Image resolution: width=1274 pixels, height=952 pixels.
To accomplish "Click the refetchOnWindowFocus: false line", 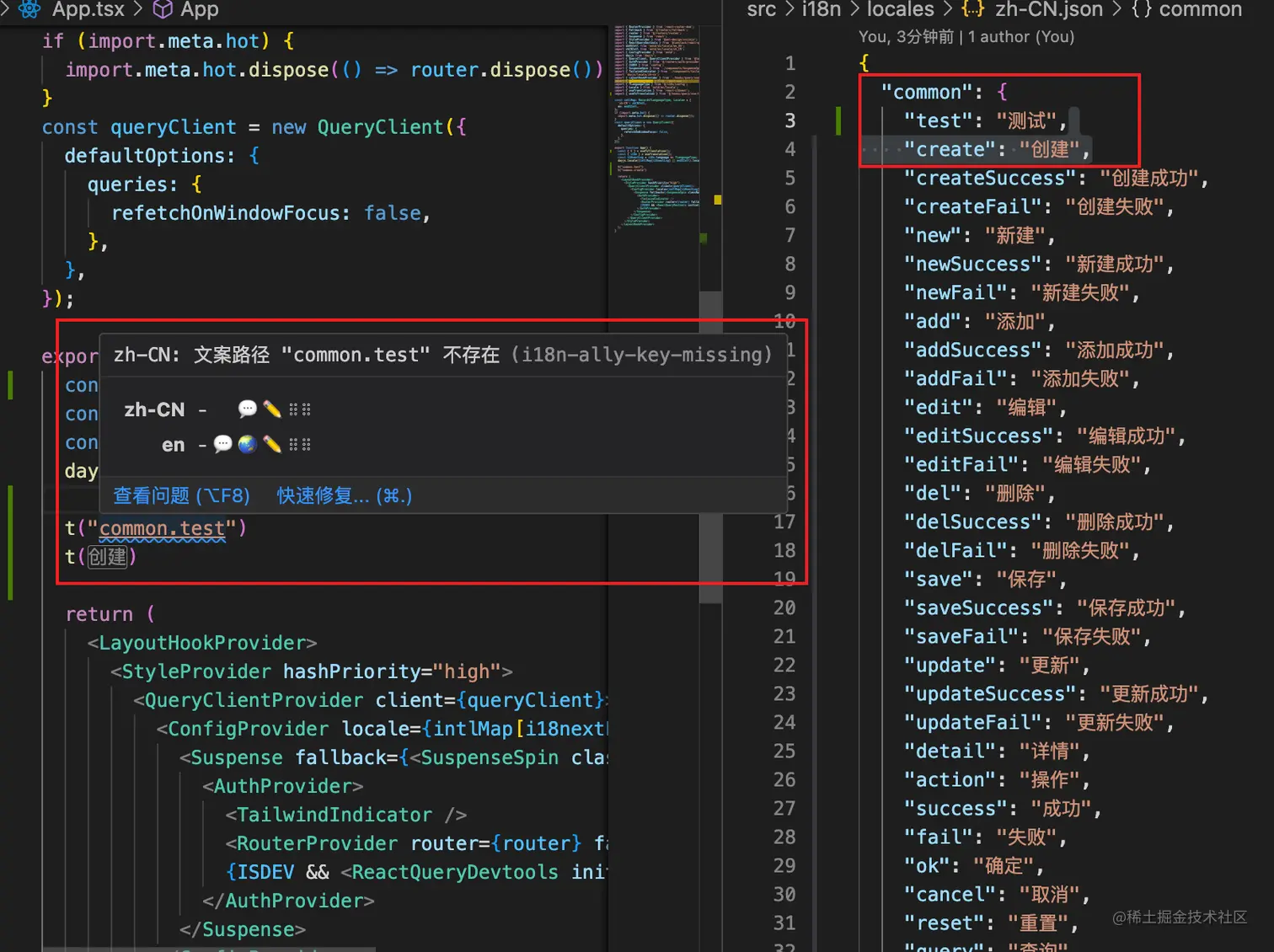I will pos(270,213).
